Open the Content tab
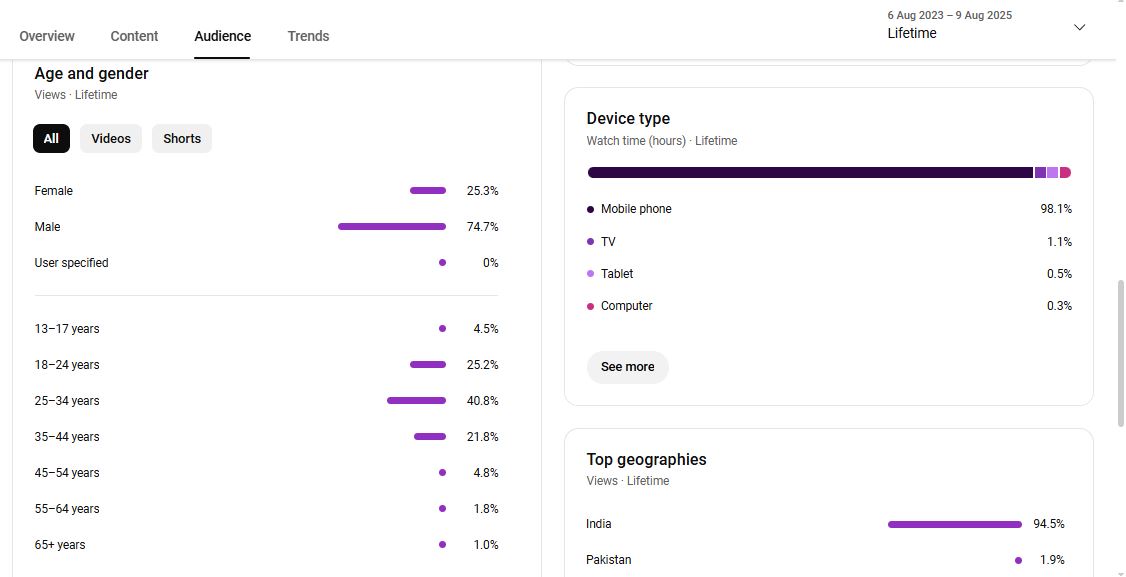 [x=134, y=36]
